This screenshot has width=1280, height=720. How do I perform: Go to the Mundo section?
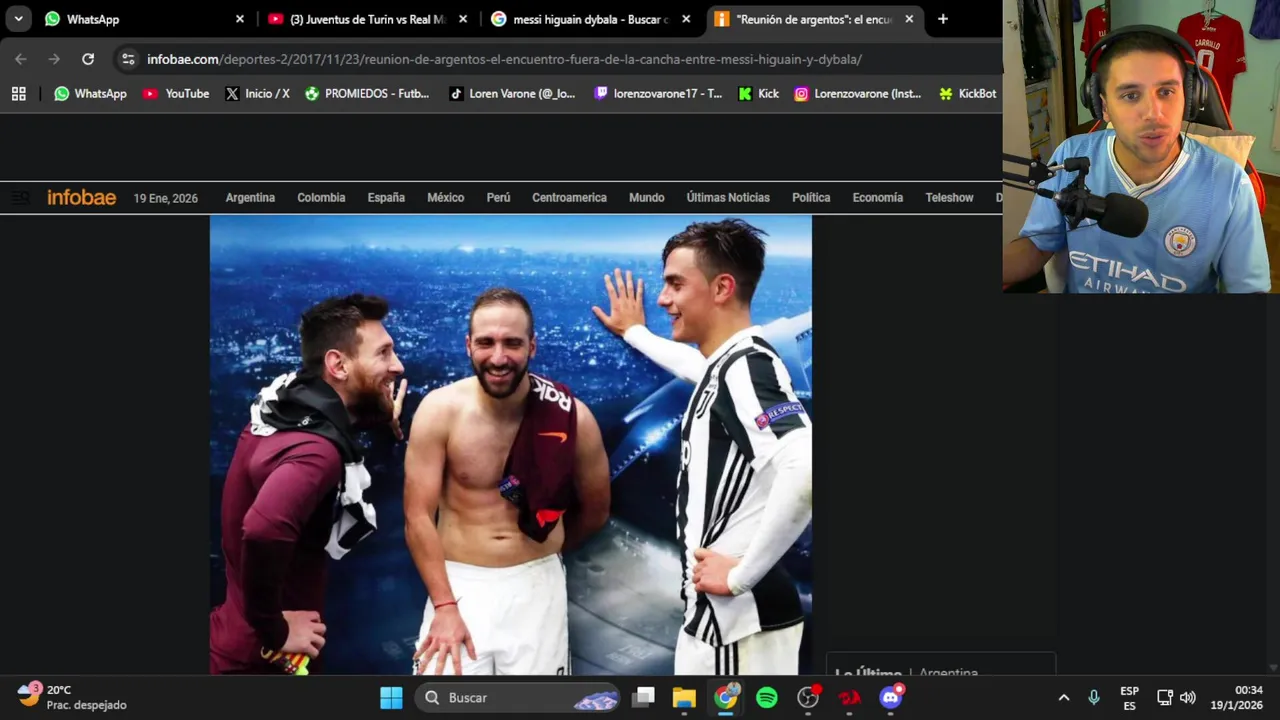646,198
